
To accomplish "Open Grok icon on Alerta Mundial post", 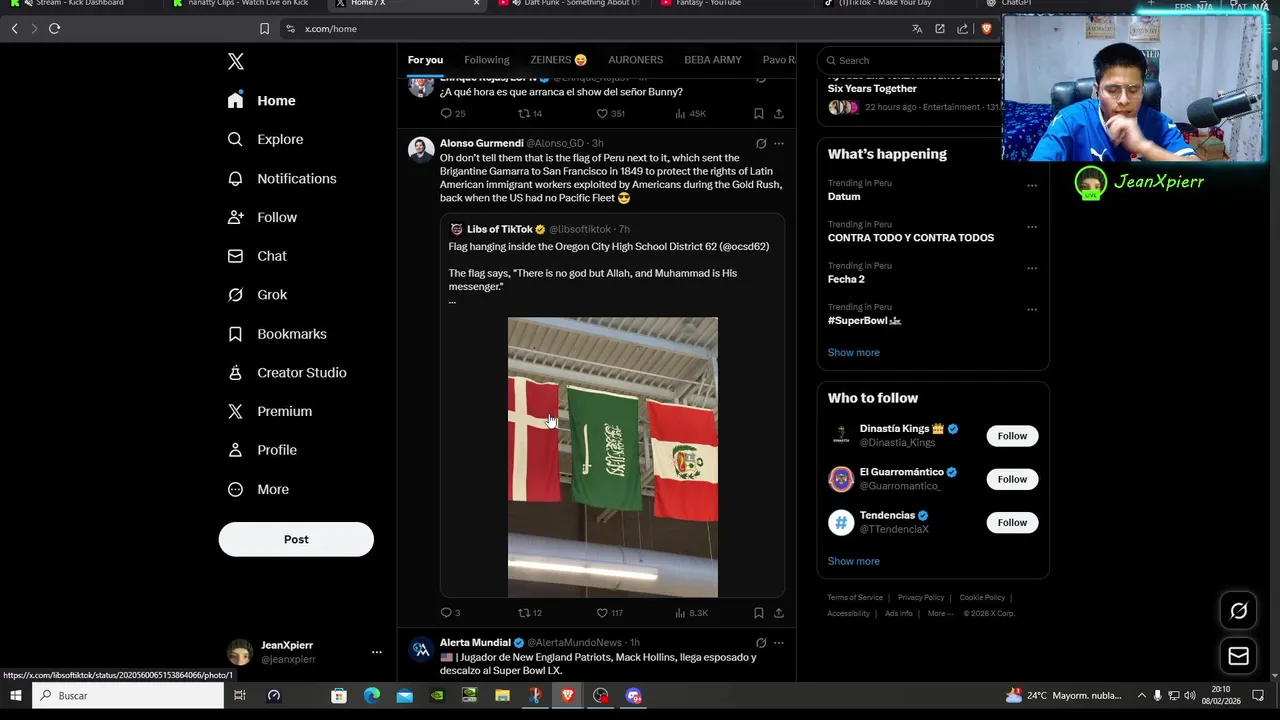I will pyautogui.click(x=761, y=643).
